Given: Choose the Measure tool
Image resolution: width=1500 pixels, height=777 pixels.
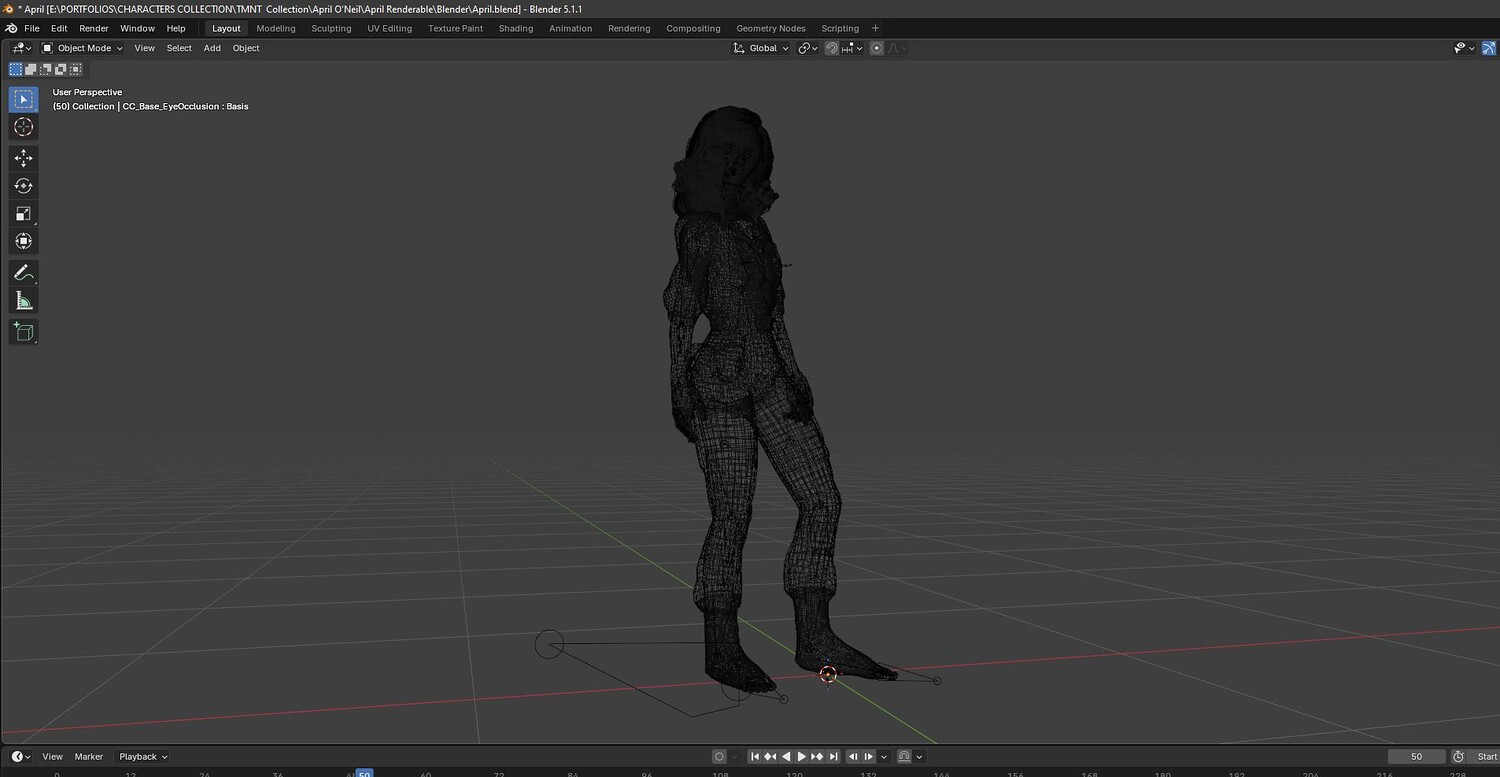Looking at the screenshot, I should (24, 300).
